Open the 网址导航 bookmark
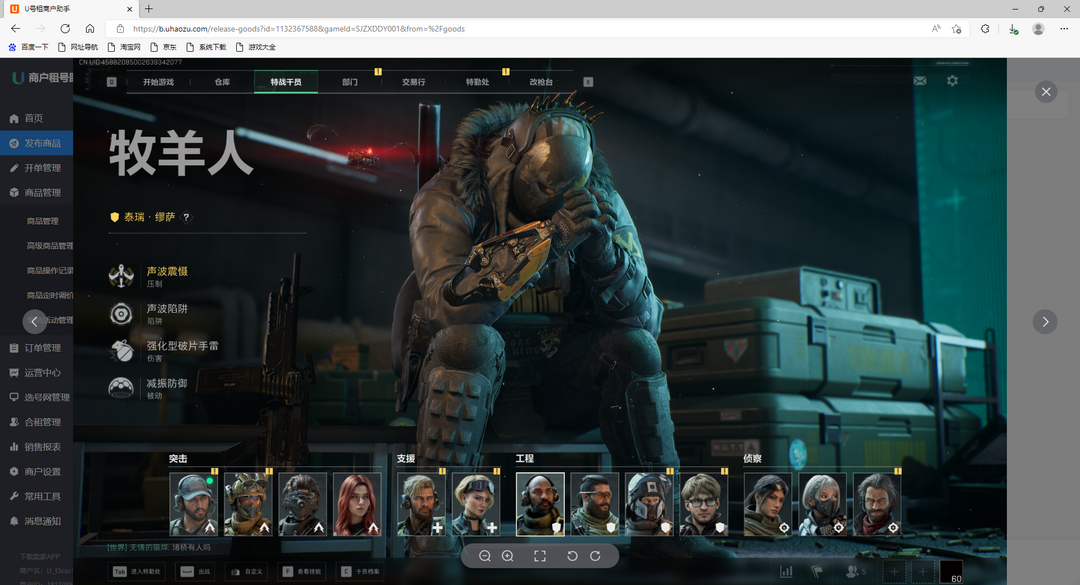1080x585 pixels. pyautogui.click(x=78, y=48)
